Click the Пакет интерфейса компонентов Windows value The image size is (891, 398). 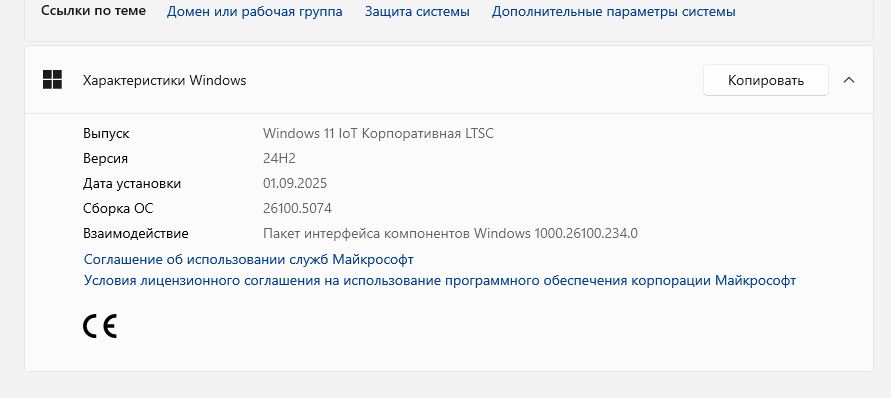tap(450, 234)
